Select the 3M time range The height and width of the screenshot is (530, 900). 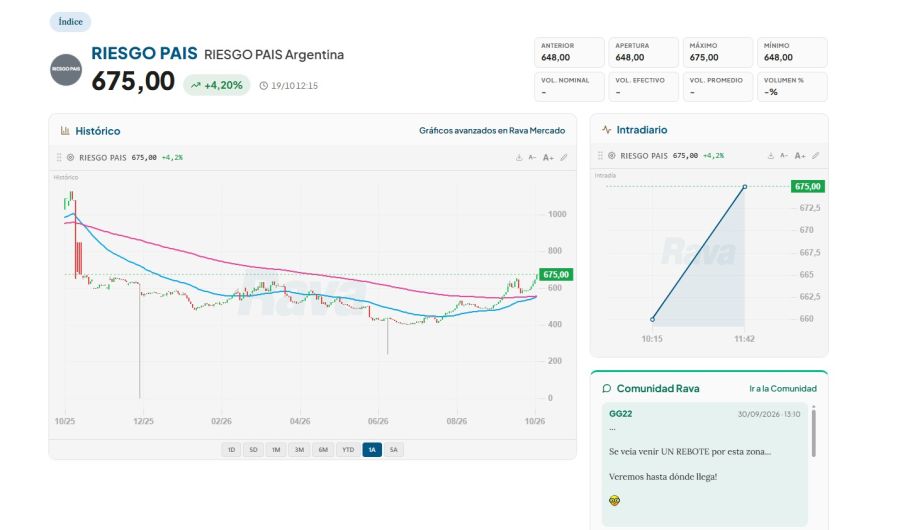[299, 450]
